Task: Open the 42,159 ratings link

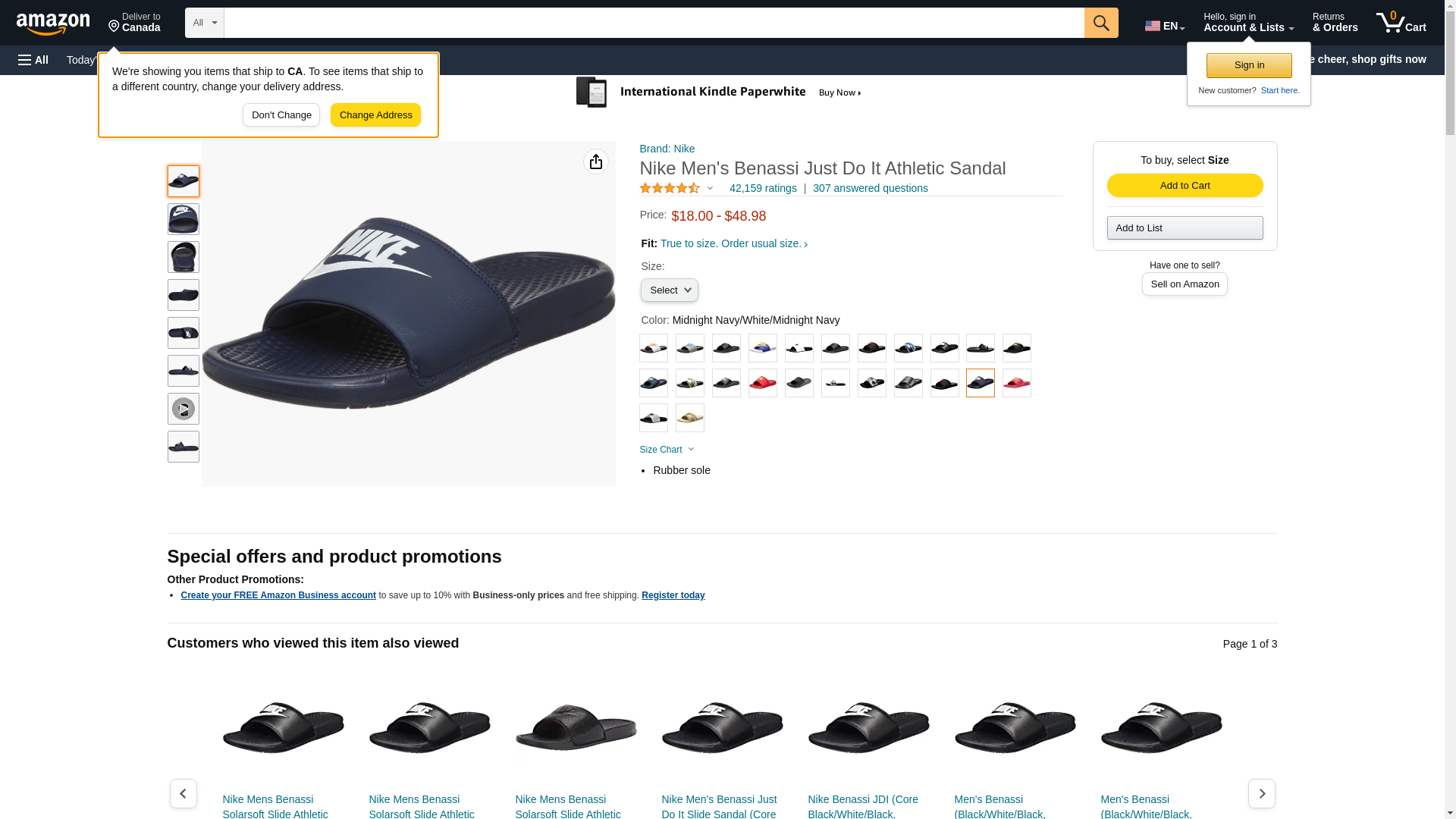Action: [762, 188]
